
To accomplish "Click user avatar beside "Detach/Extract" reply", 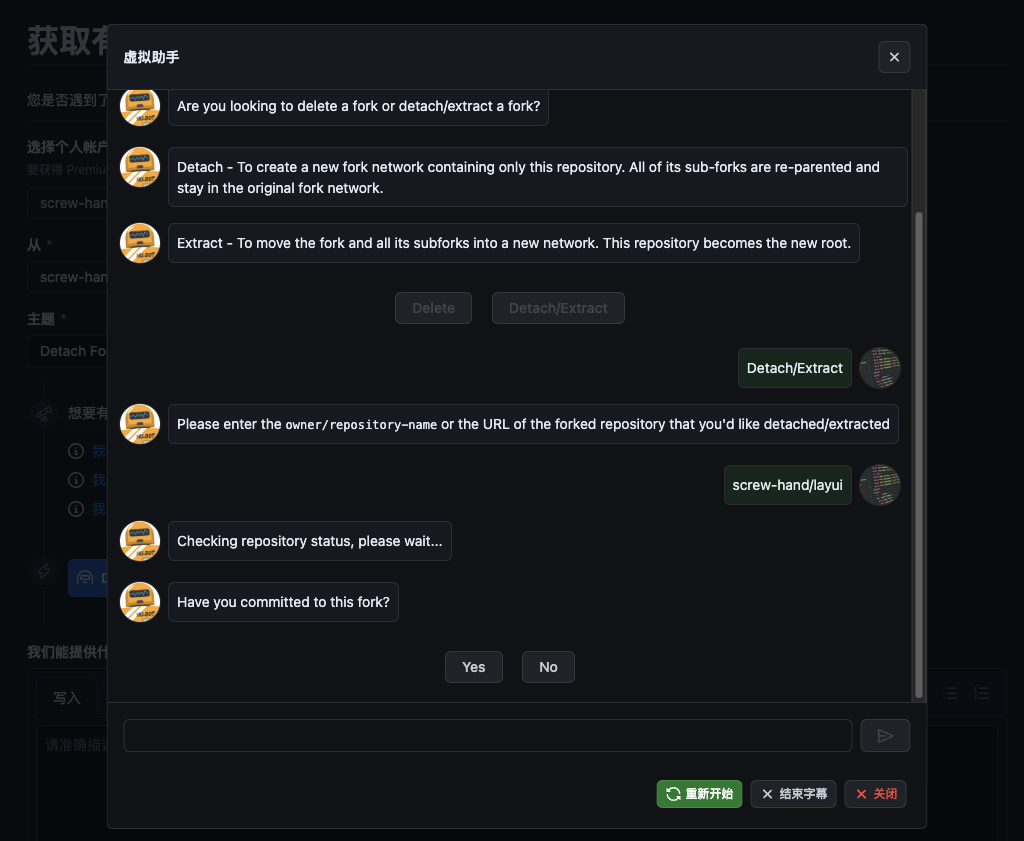I will pyautogui.click(x=880, y=368).
